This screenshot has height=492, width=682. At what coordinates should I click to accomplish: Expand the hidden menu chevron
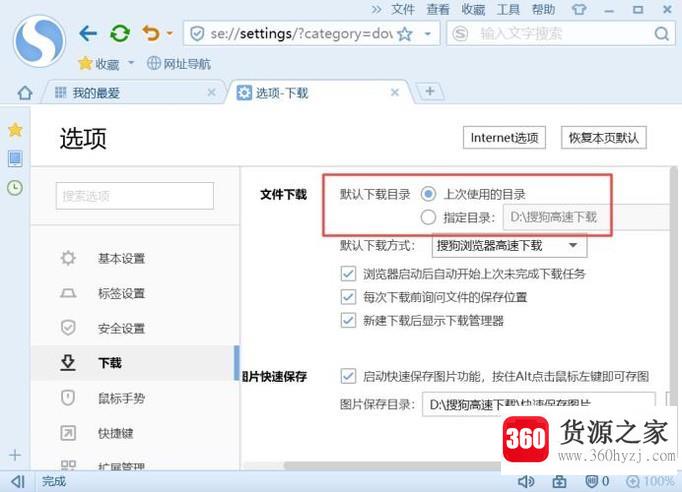pos(376,9)
